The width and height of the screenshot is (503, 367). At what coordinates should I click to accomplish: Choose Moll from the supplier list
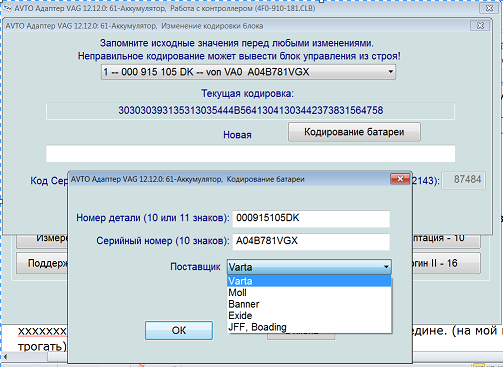click(309, 293)
